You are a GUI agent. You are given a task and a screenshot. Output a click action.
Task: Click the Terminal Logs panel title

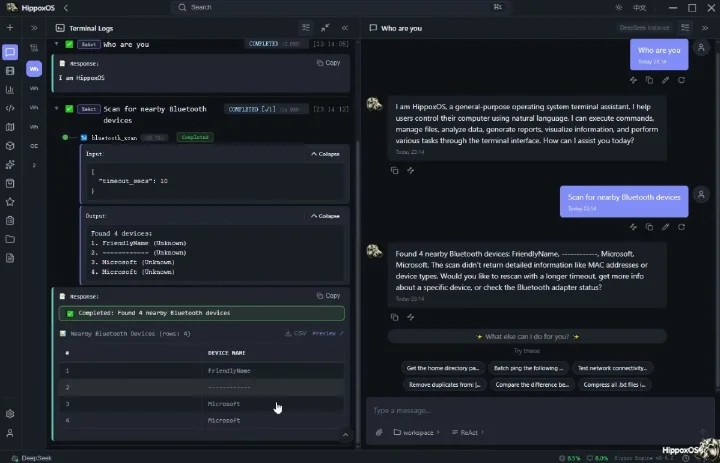click(91, 28)
